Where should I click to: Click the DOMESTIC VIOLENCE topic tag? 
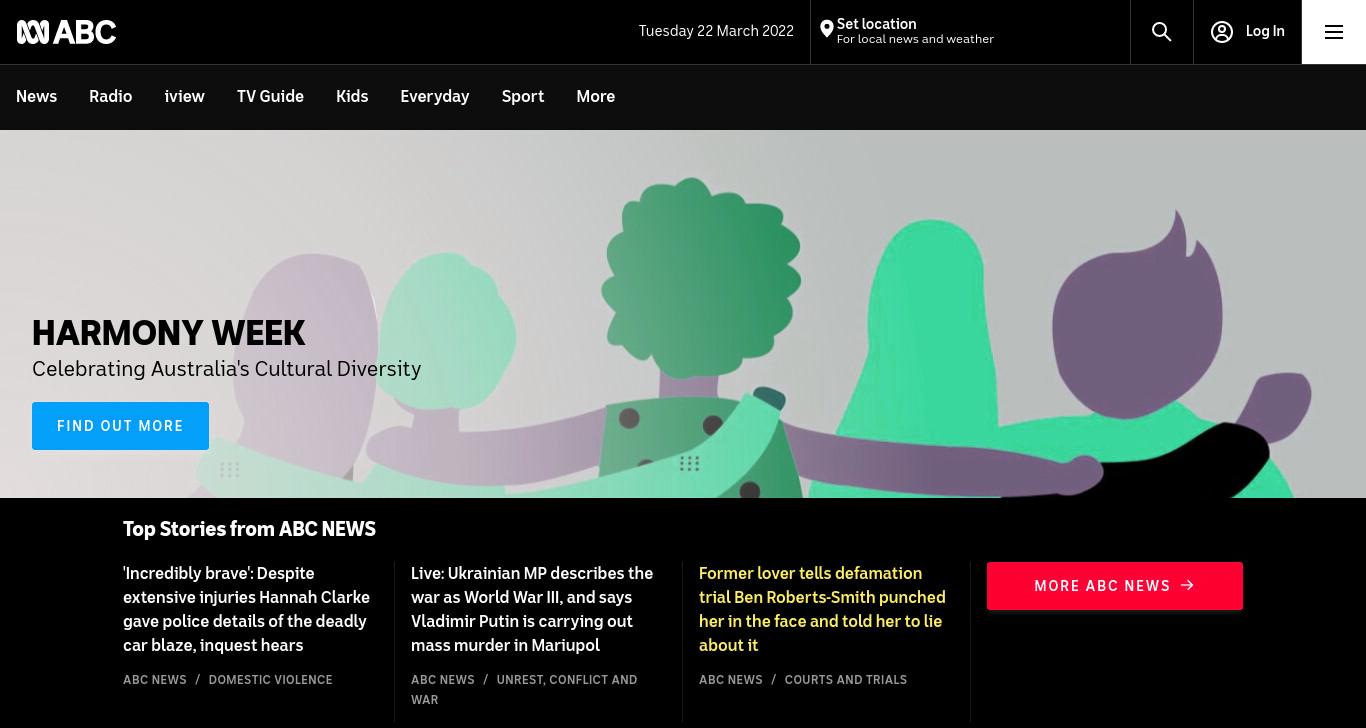point(270,680)
